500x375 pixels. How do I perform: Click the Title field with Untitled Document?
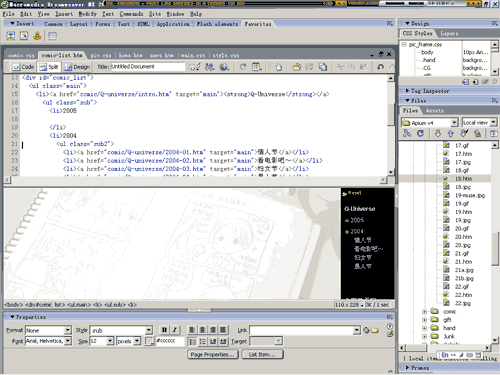pos(148,67)
